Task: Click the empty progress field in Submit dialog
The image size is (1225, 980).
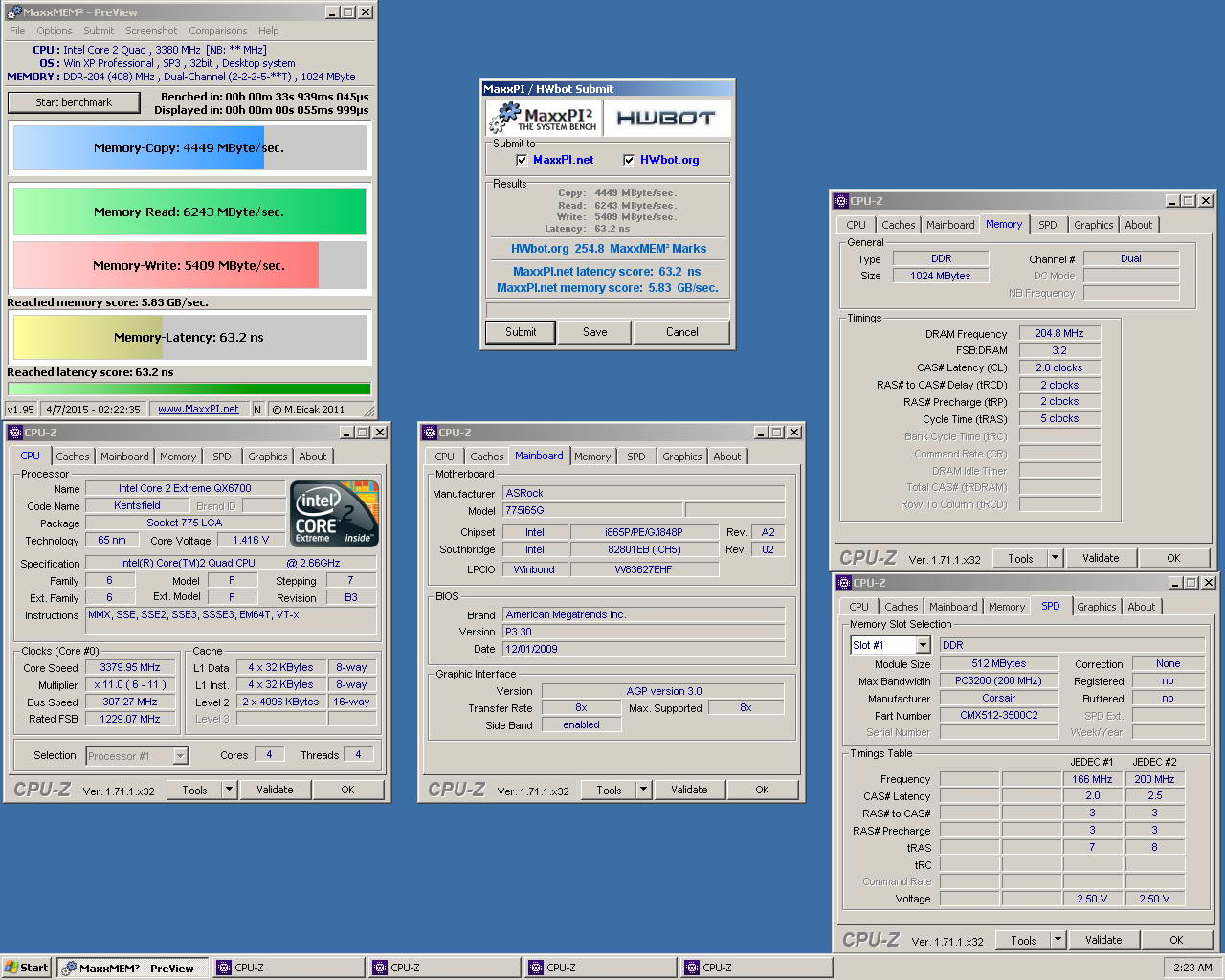Action: point(608,310)
